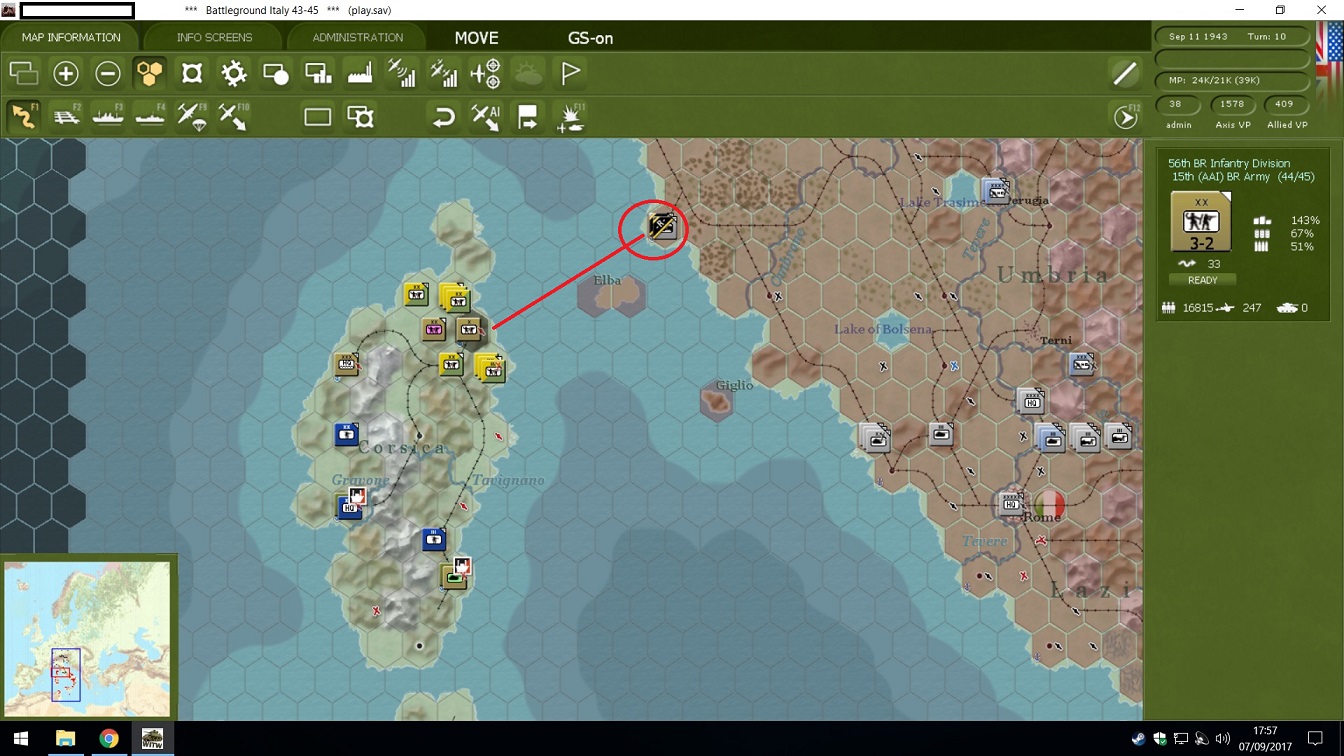Image resolution: width=1344 pixels, height=756 pixels.
Task: Open the MAP INFORMATION tab
Action: 71,37
